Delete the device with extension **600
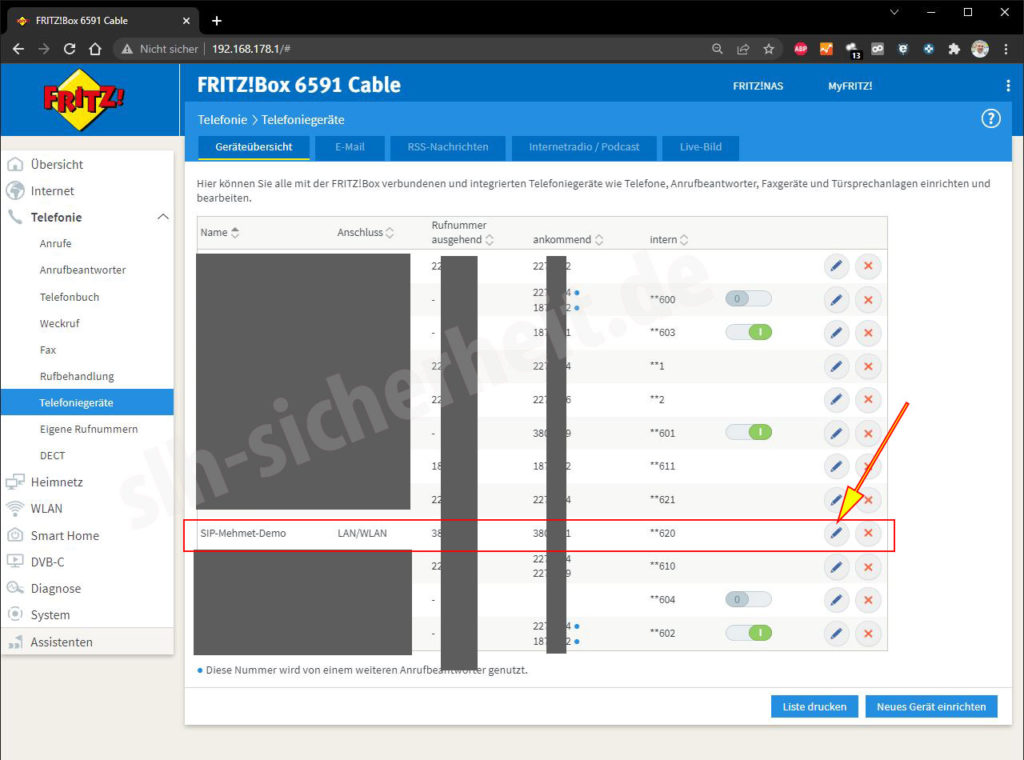 click(x=868, y=300)
